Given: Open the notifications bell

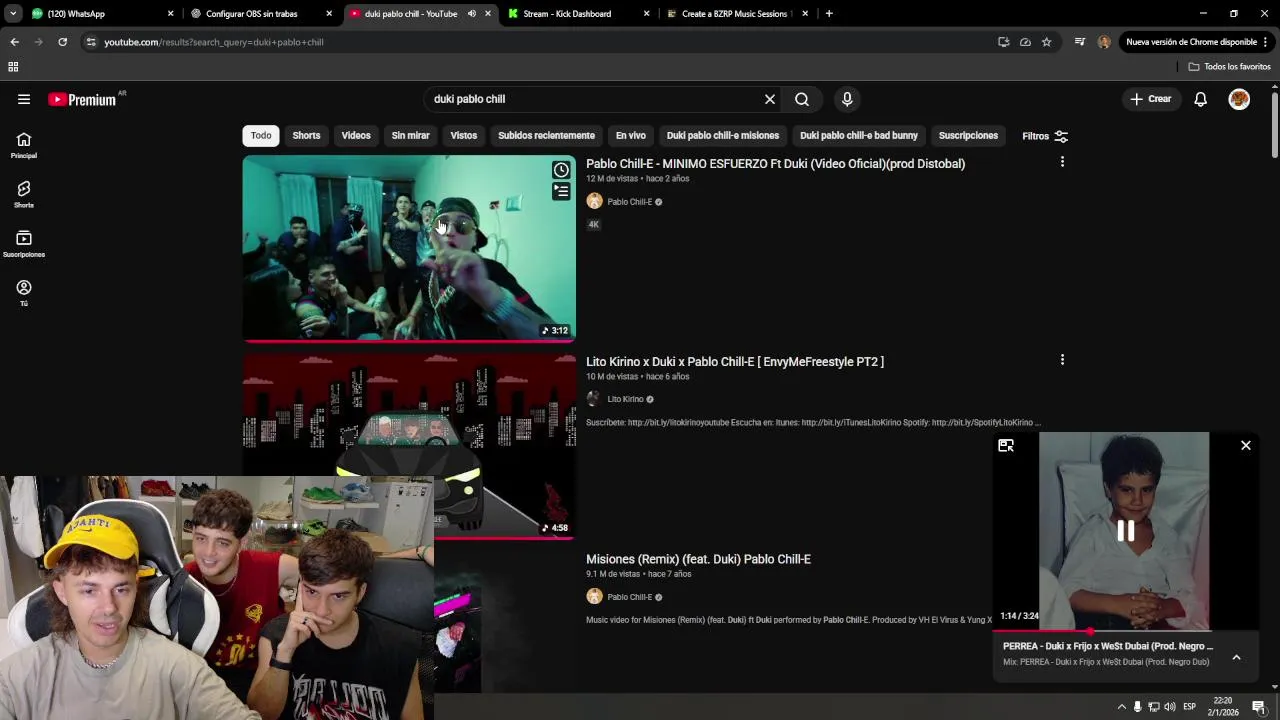Looking at the screenshot, I should coord(1200,99).
